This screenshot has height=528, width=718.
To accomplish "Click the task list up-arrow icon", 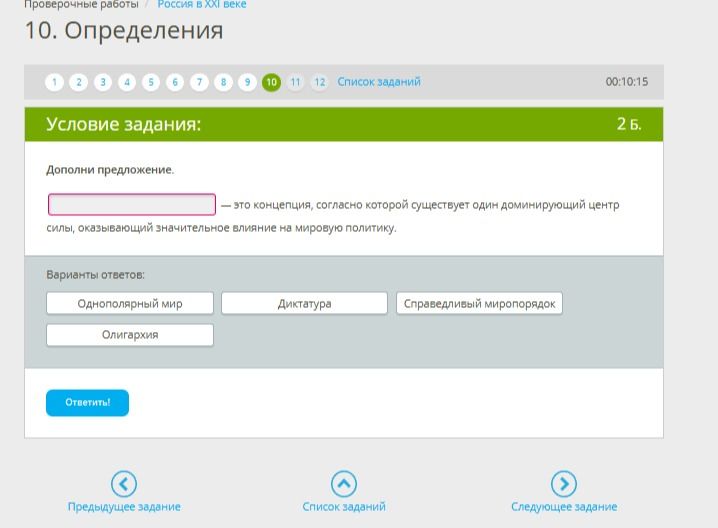I will [344, 484].
